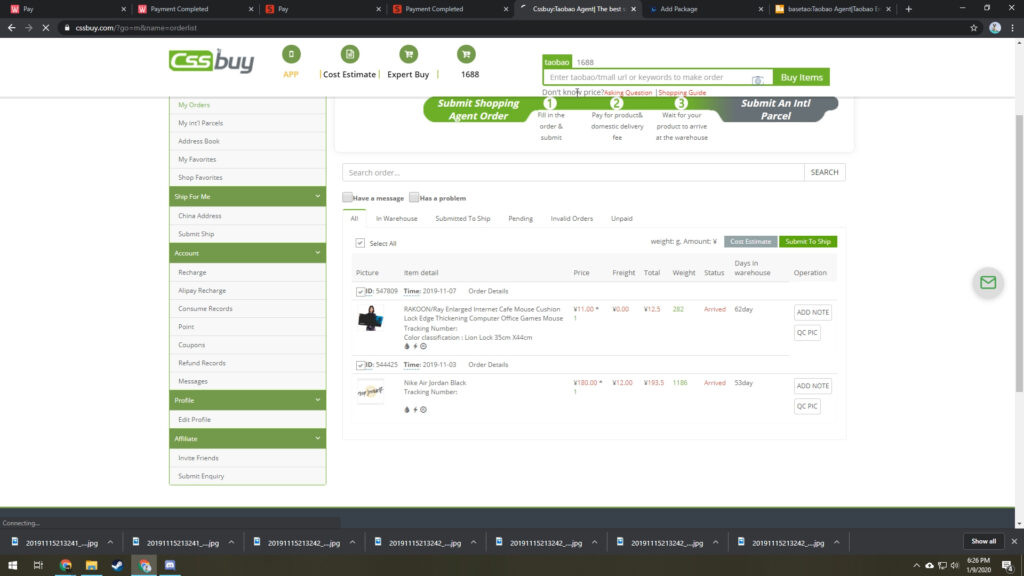Open Task View on taskbar
The image size is (1024, 576).
click(x=39, y=565)
